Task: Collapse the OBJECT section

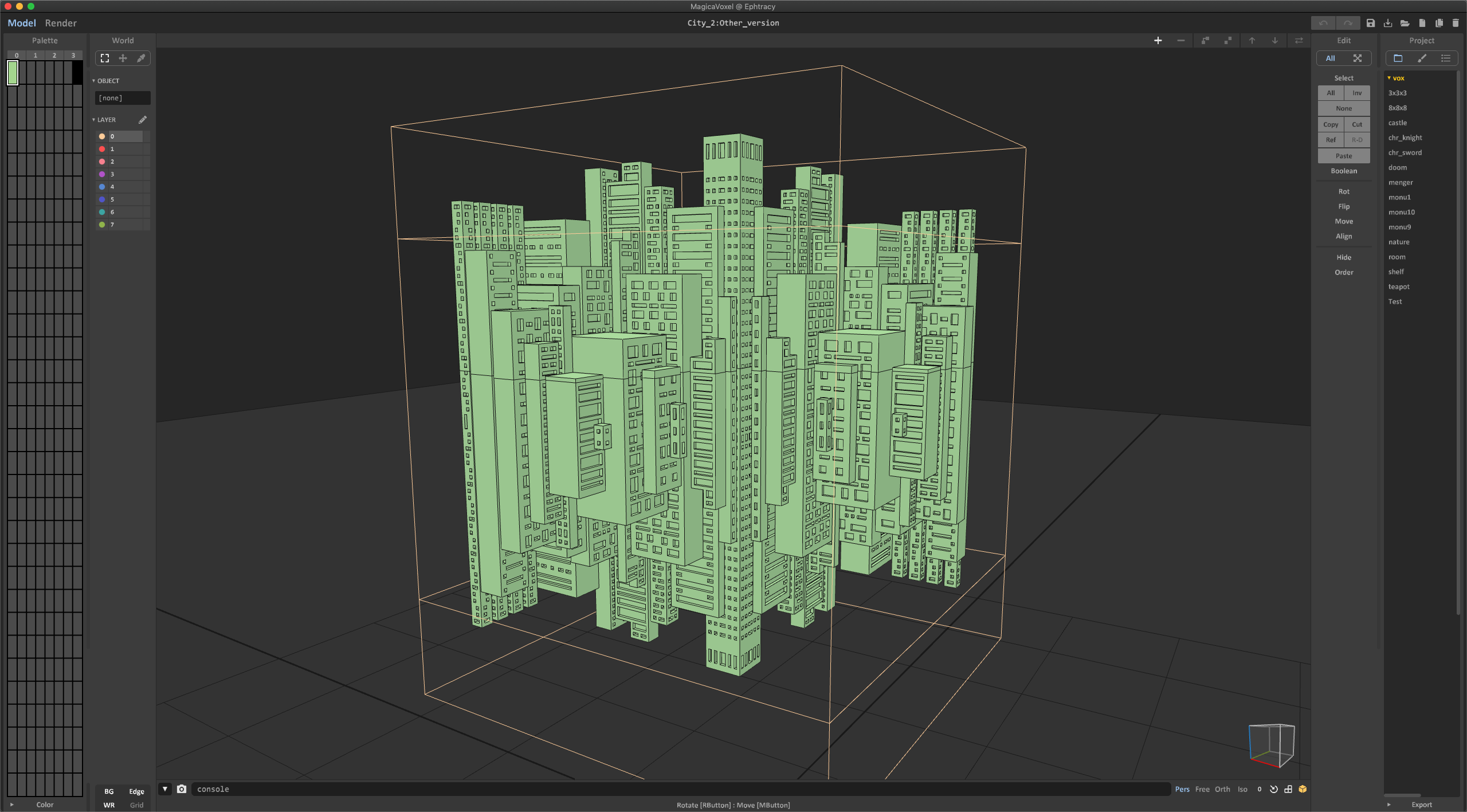Action: tap(94, 81)
